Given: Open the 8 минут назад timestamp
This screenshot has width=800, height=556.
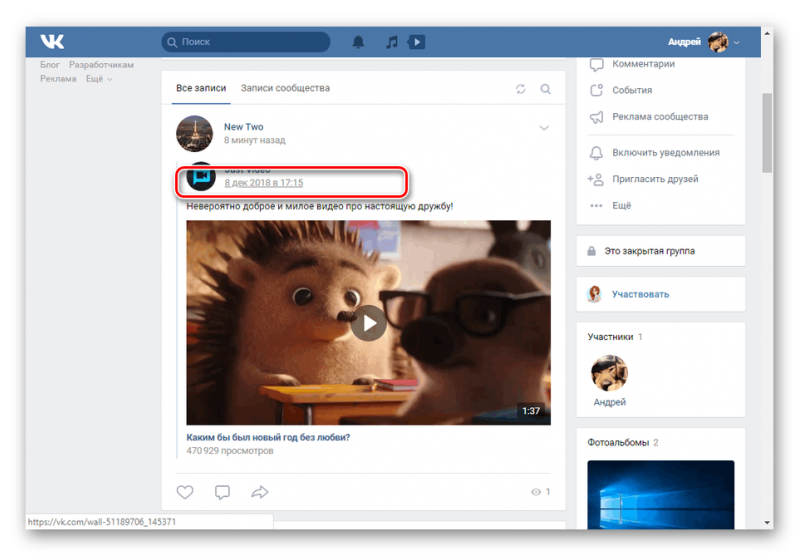Looking at the screenshot, I should coord(255,140).
